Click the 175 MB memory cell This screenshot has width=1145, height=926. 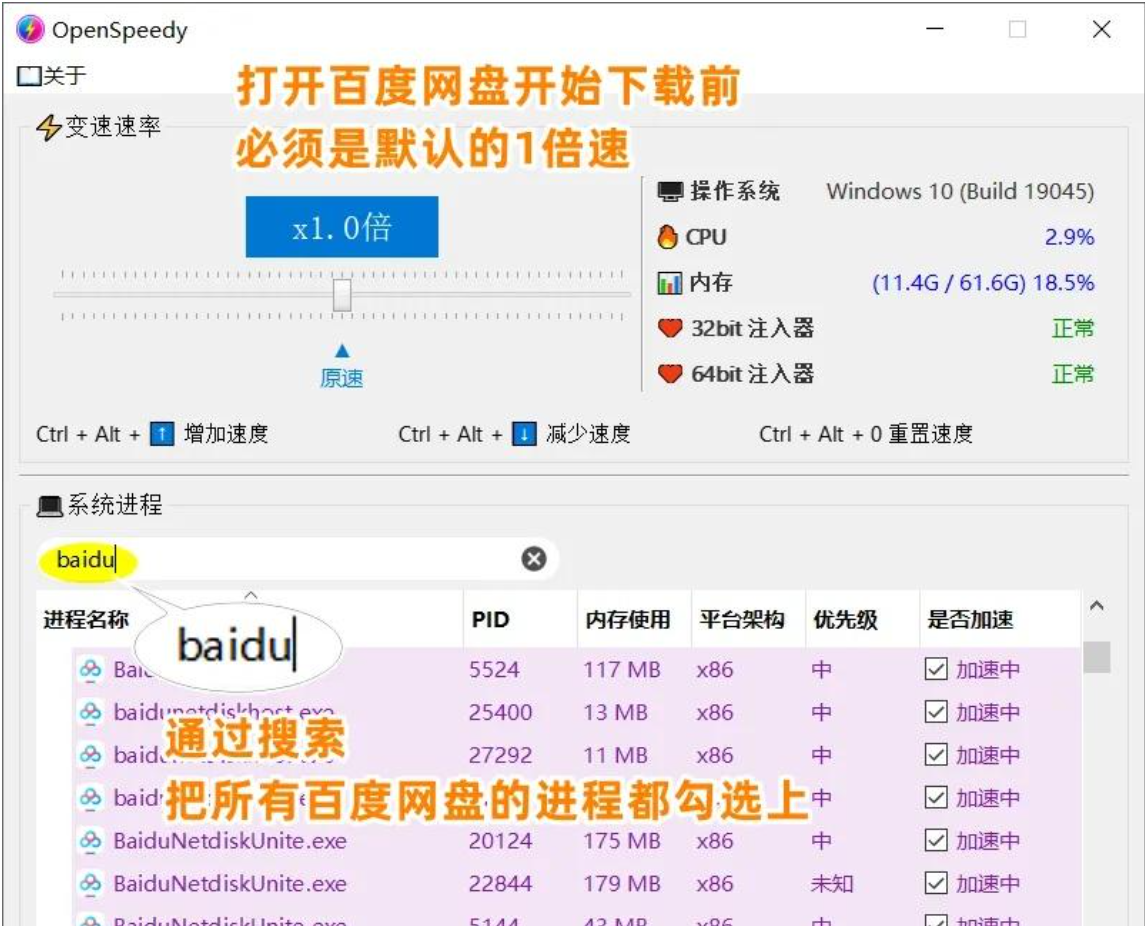point(621,841)
